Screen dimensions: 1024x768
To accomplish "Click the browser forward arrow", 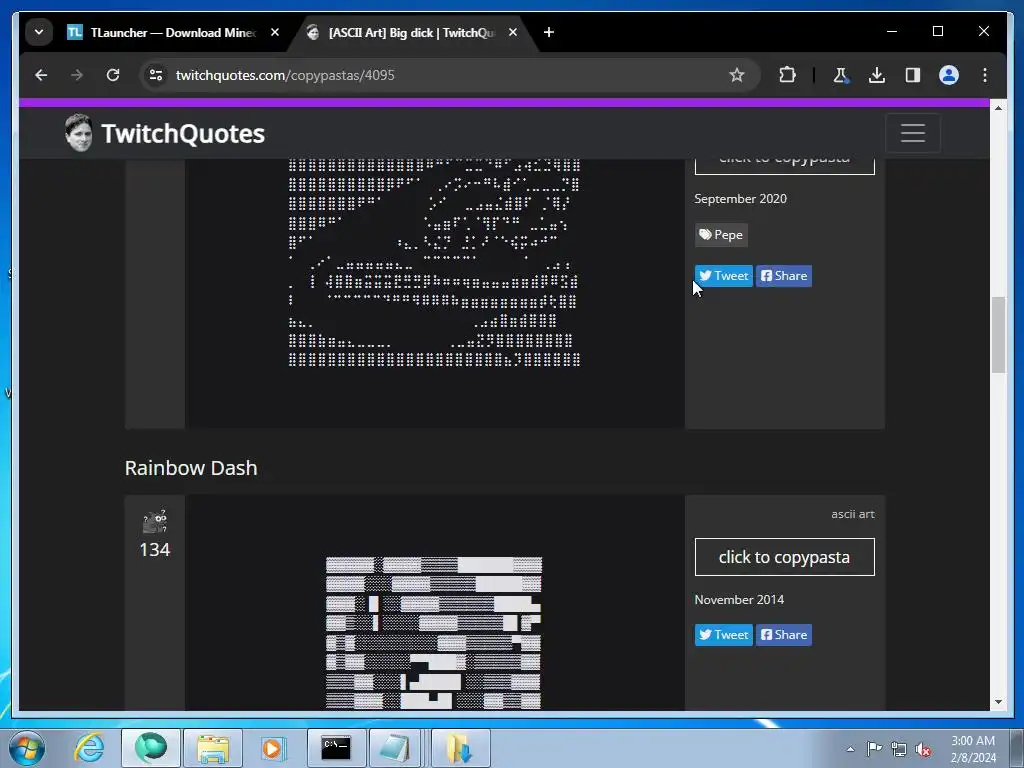I will pos(77,75).
